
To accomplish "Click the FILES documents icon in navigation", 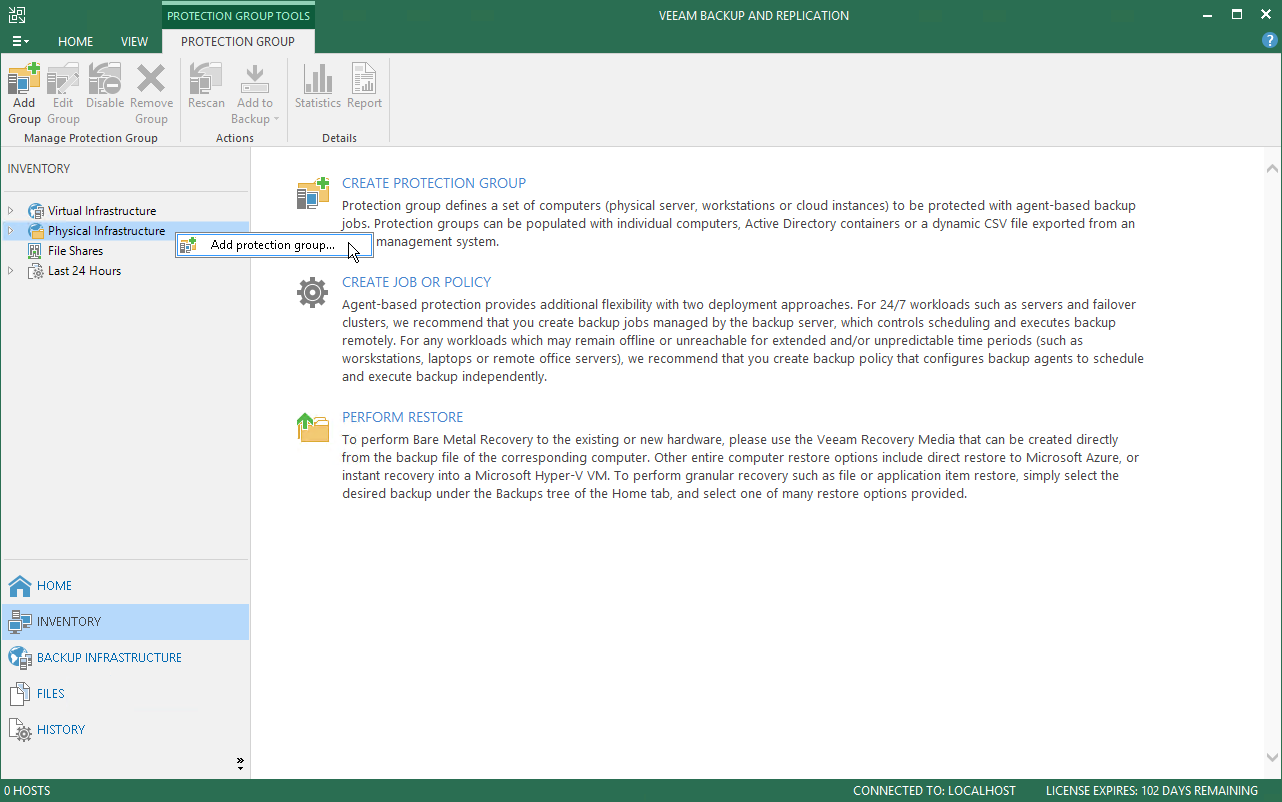I will pos(20,694).
